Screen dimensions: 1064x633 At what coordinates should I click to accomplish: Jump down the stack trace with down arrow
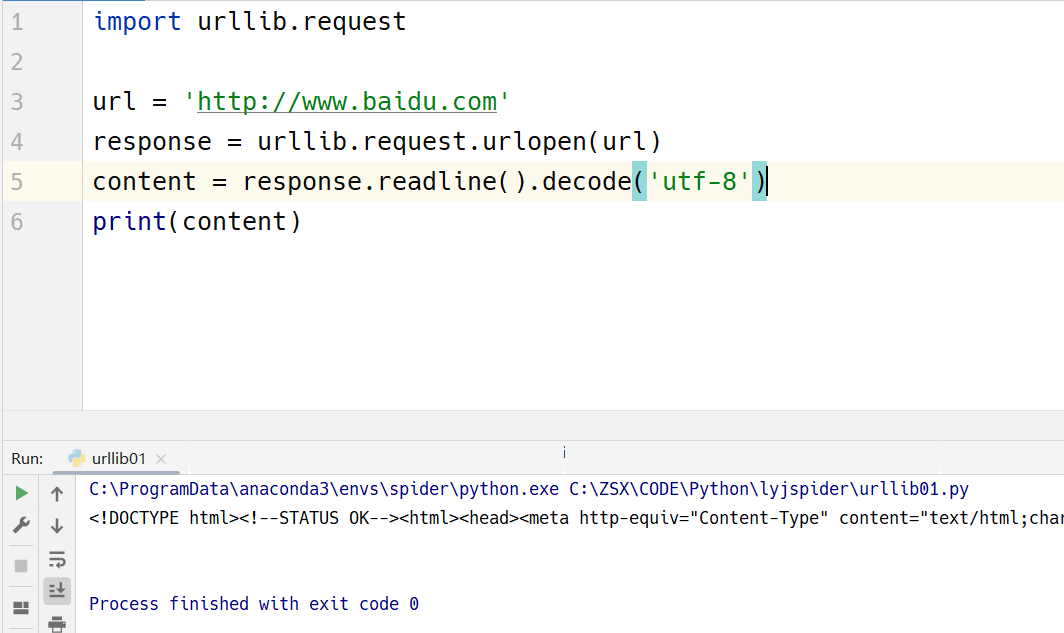(57, 526)
